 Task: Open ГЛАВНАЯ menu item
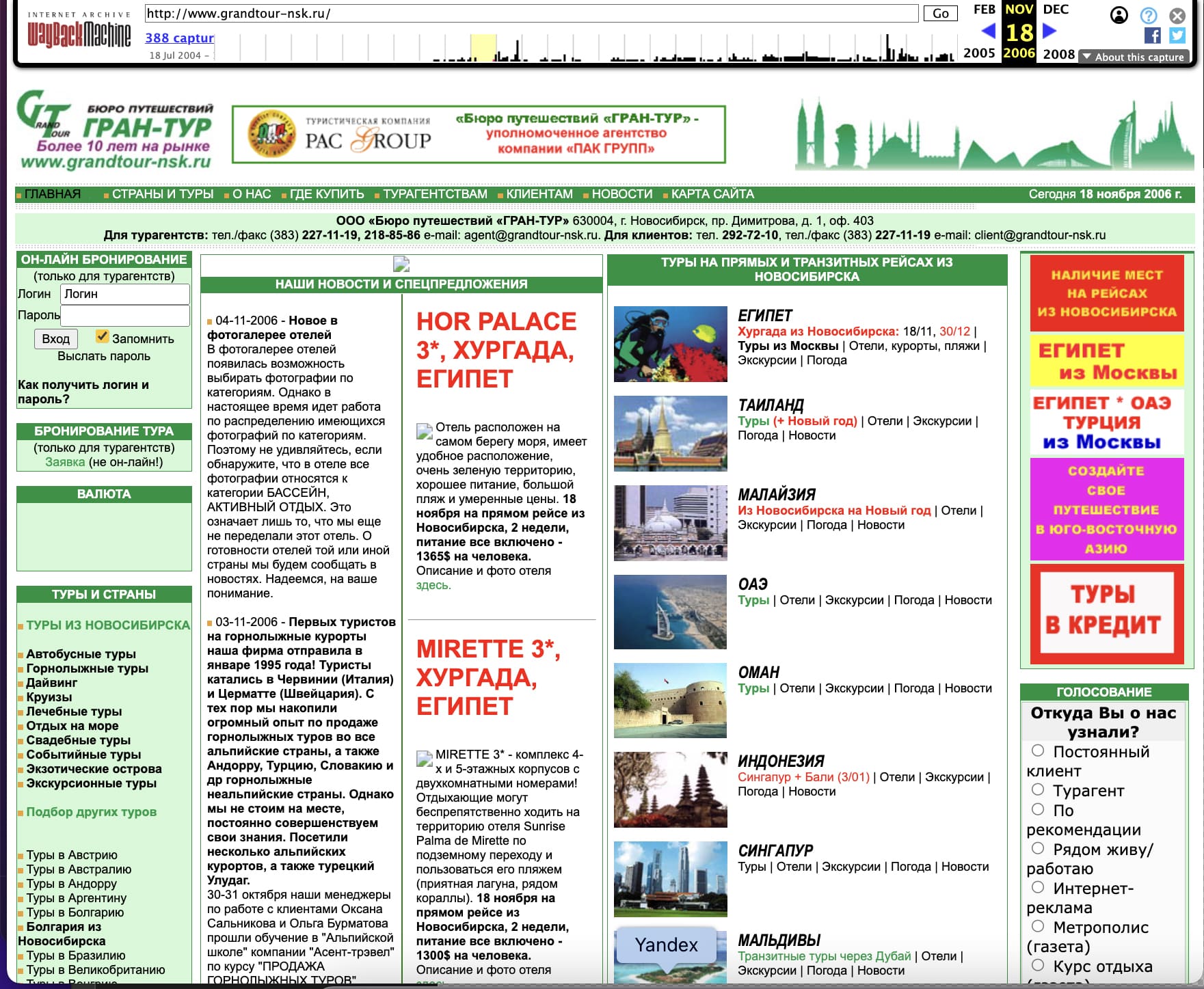(x=52, y=194)
